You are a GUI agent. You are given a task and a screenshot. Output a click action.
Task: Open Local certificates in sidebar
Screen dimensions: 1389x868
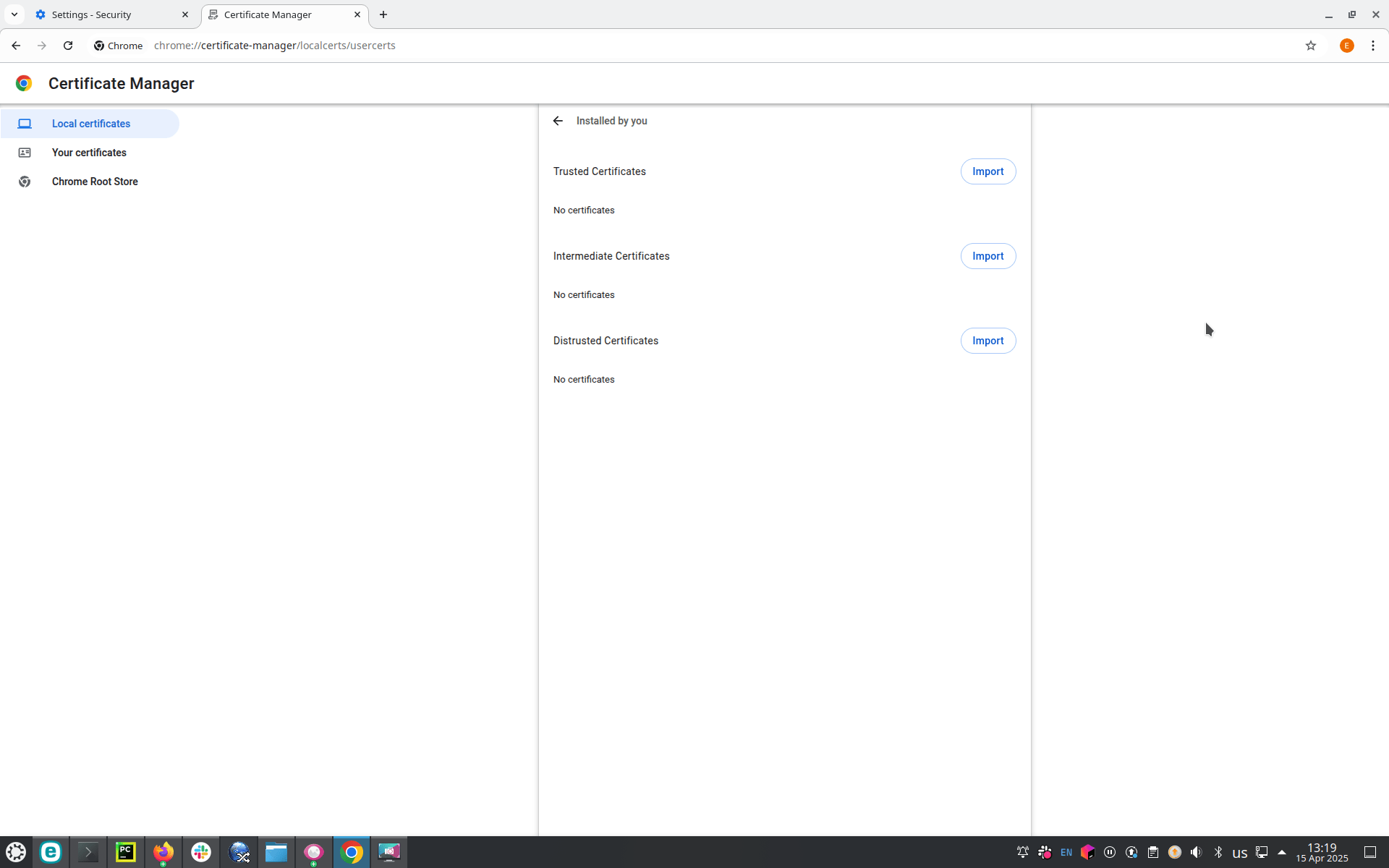click(x=90, y=124)
